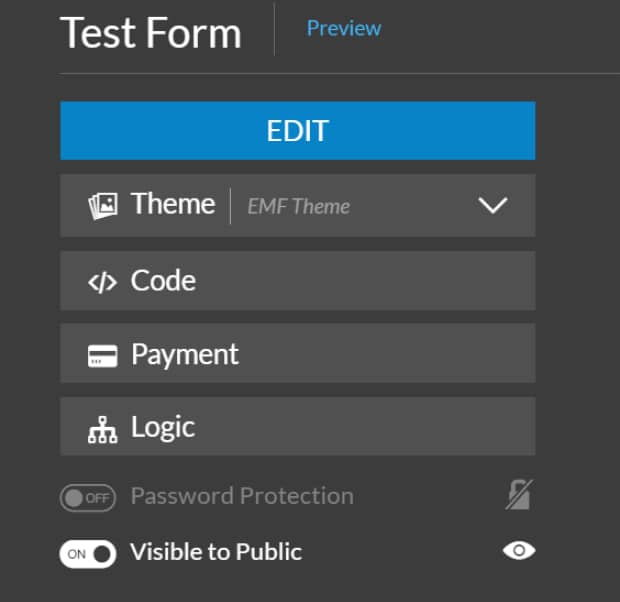This screenshot has height=602, width=620.
Task: Click the crossed-out lock icon
Action: tap(519, 495)
